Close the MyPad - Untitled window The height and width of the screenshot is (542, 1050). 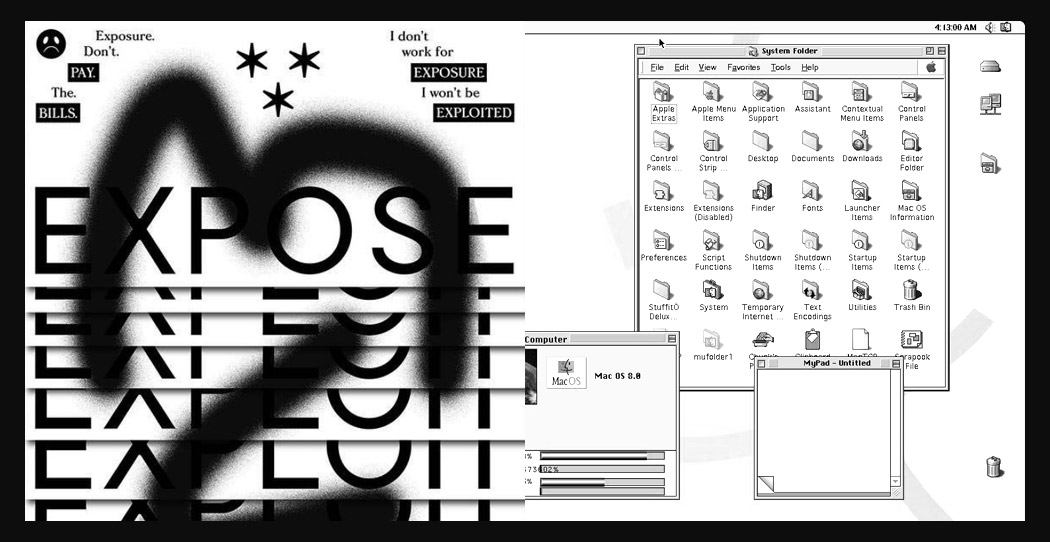pyautogui.click(x=761, y=363)
